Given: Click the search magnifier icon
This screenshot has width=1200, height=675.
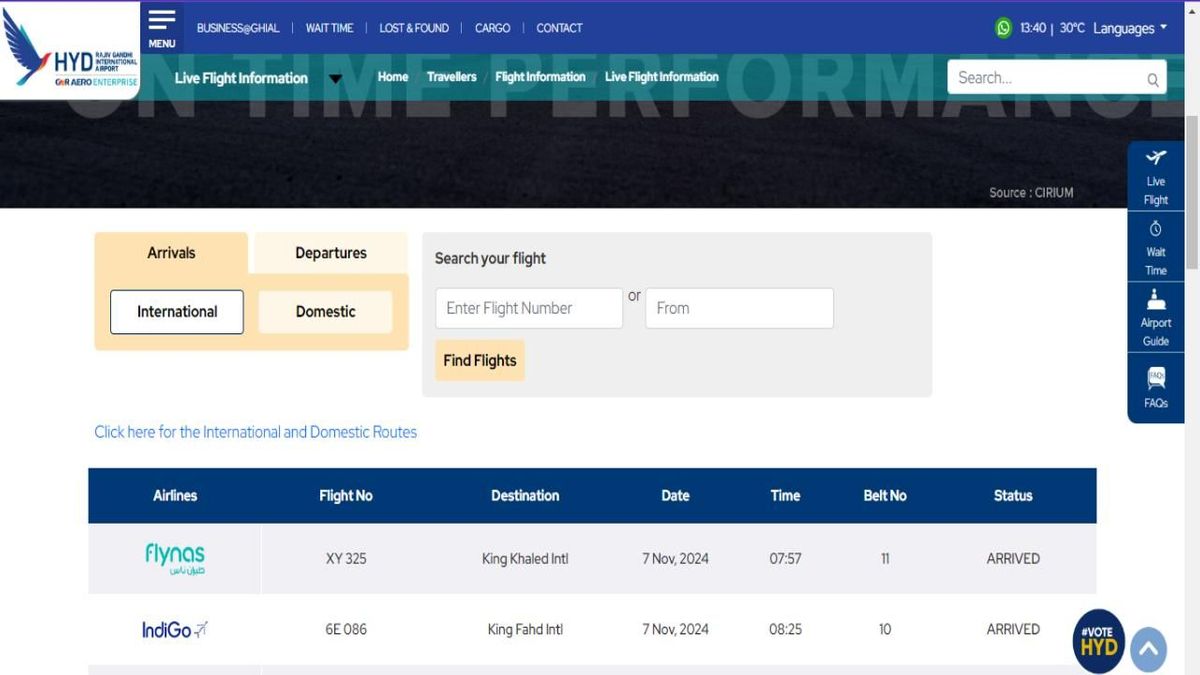Looking at the screenshot, I should pyautogui.click(x=1151, y=77).
